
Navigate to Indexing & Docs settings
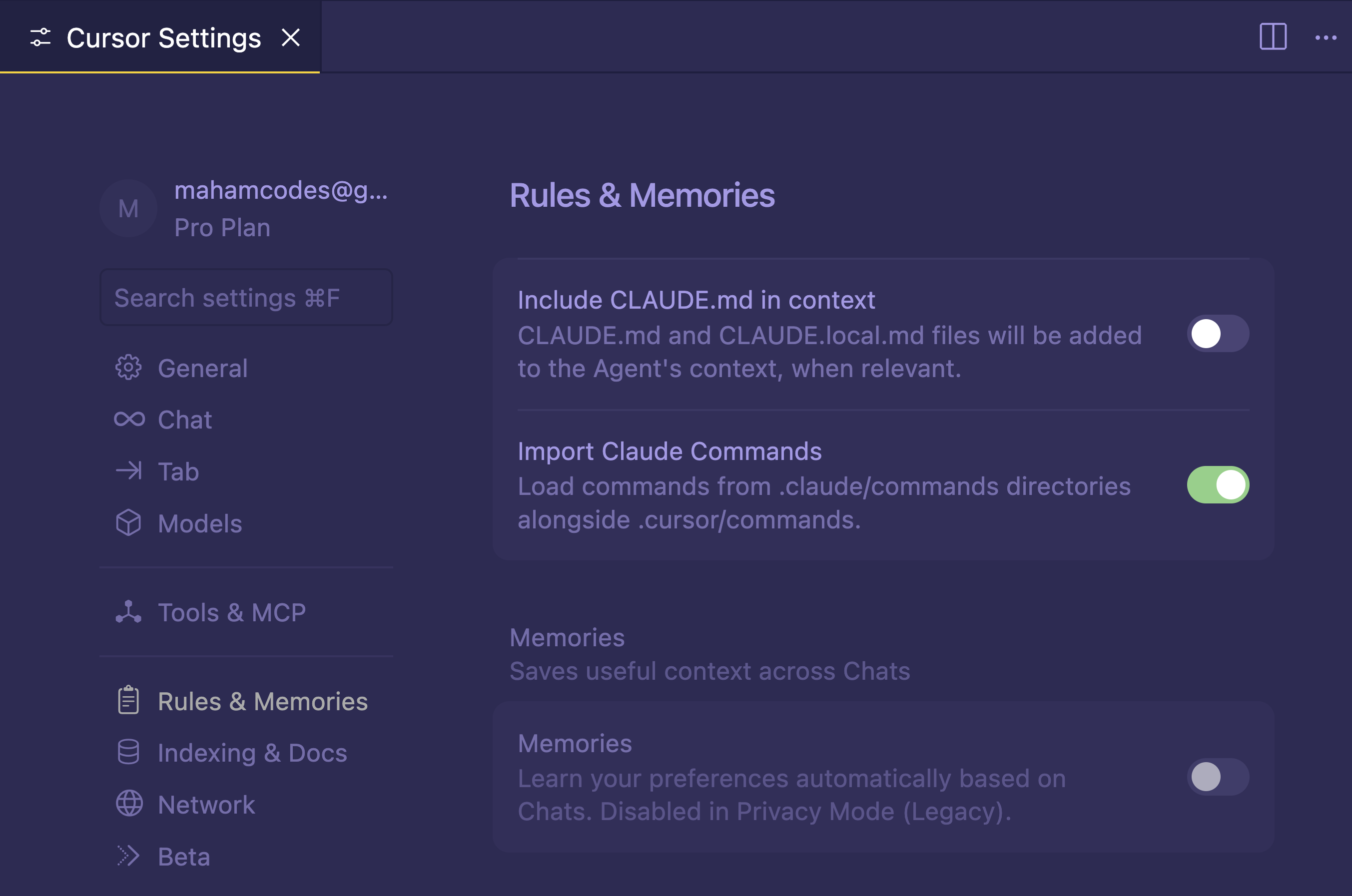pos(251,752)
